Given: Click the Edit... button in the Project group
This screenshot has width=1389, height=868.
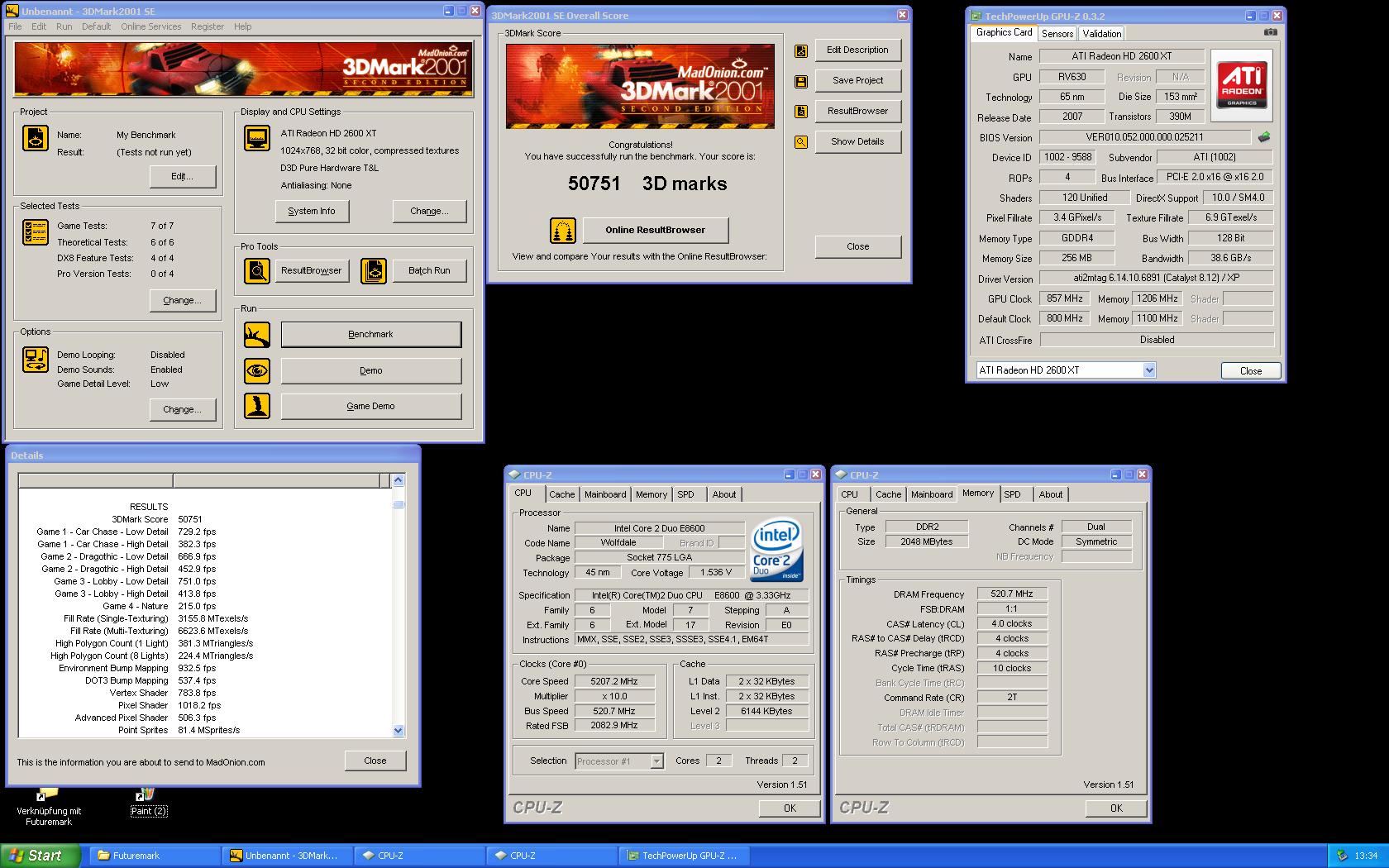Looking at the screenshot, I should click(x=183, y=176).
